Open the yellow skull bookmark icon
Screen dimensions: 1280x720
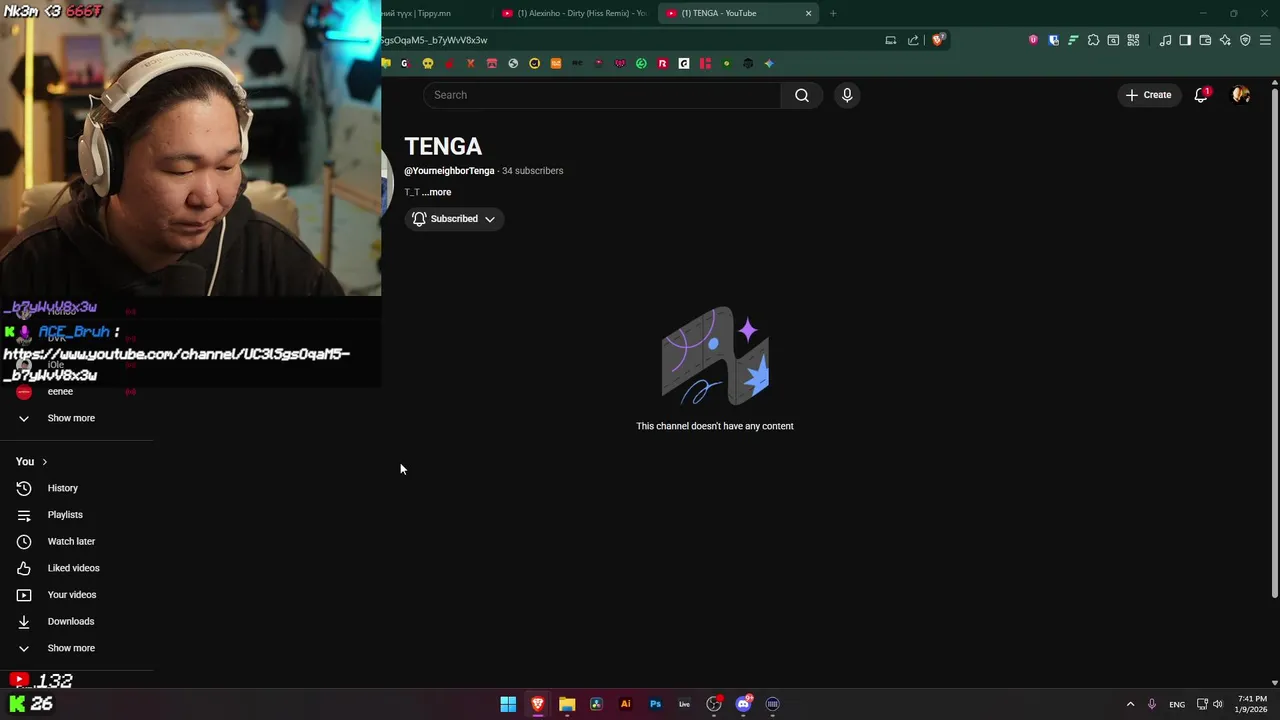(x=428, y=63)
